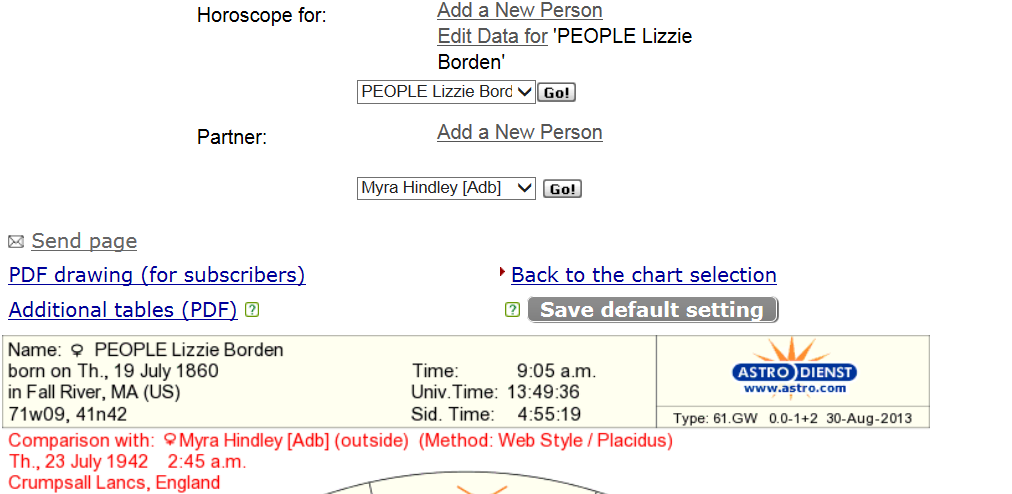Click the red female symbol before Myra Hindley
This screenshot has width=1012, height=494.
coord(170,441)
